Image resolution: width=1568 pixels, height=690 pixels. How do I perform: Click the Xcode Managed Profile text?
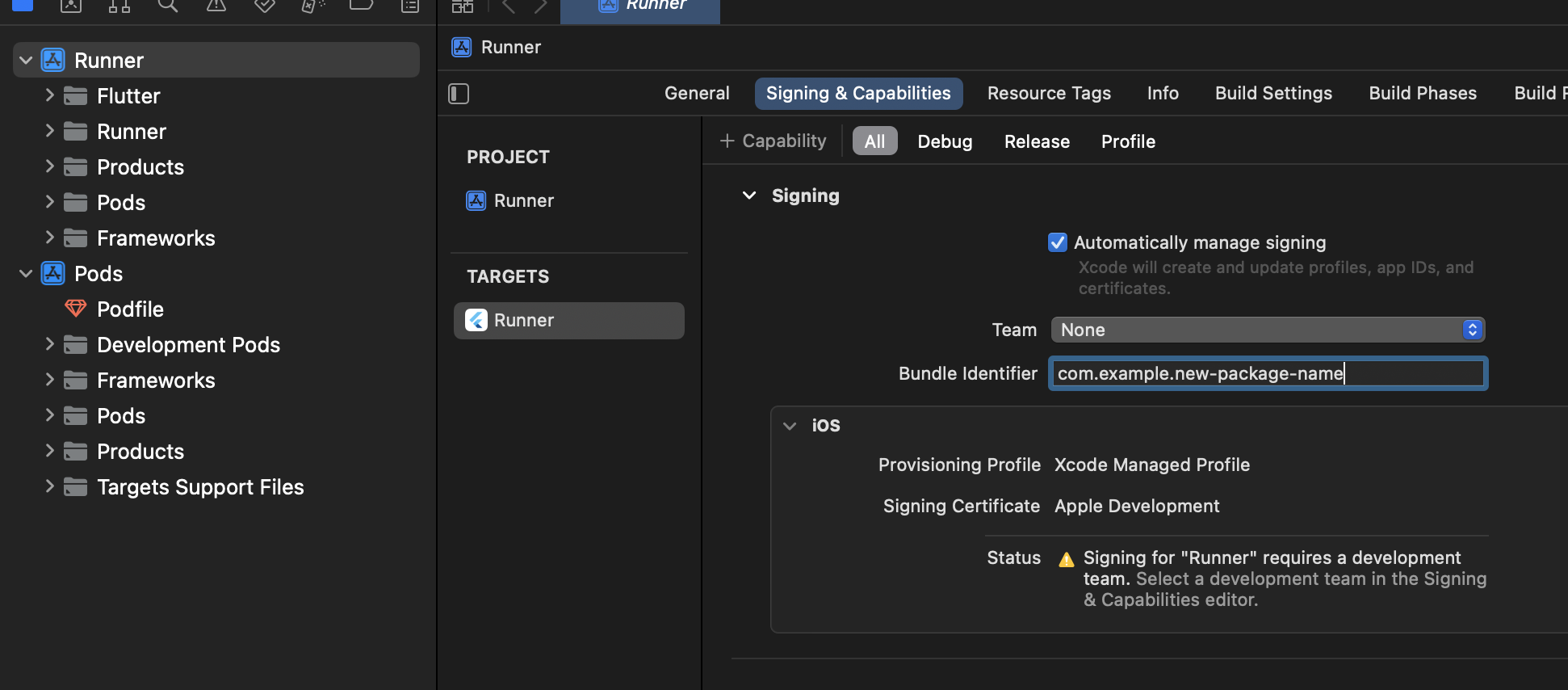1151,465
